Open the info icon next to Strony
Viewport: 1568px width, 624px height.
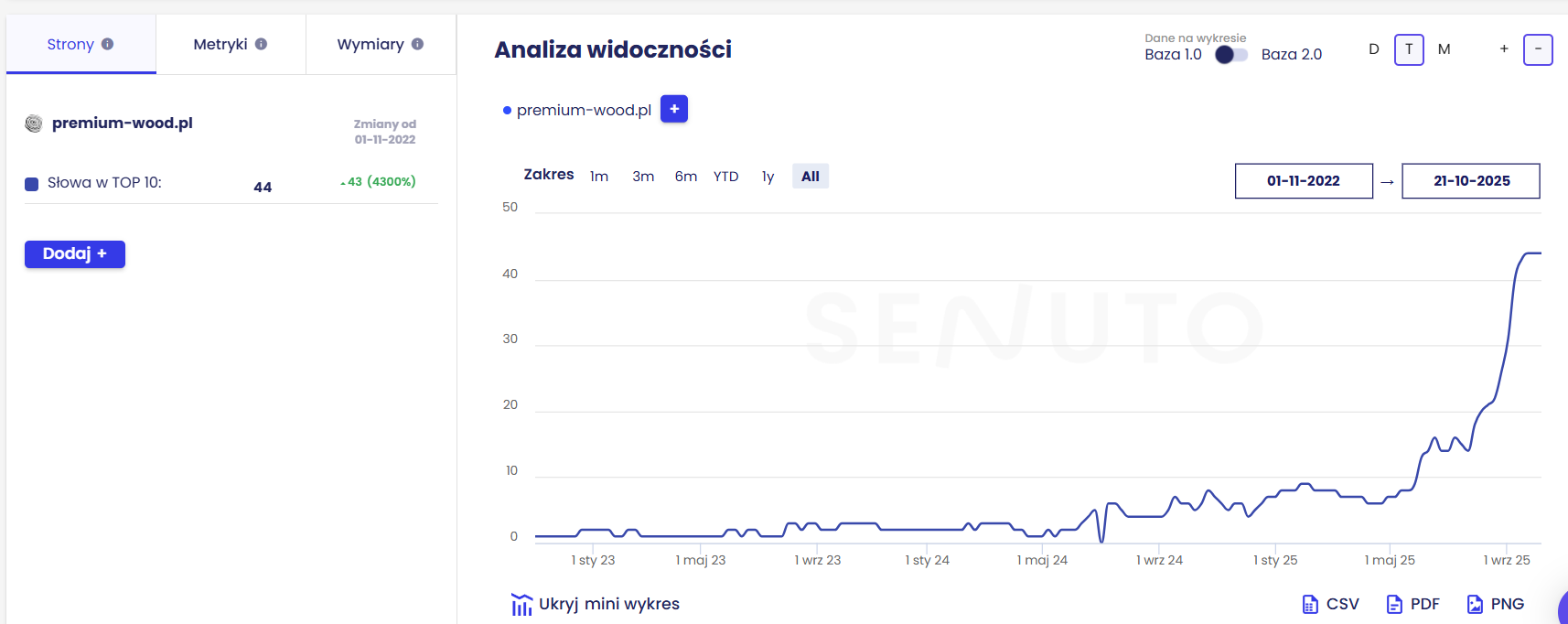click(109, 43)
